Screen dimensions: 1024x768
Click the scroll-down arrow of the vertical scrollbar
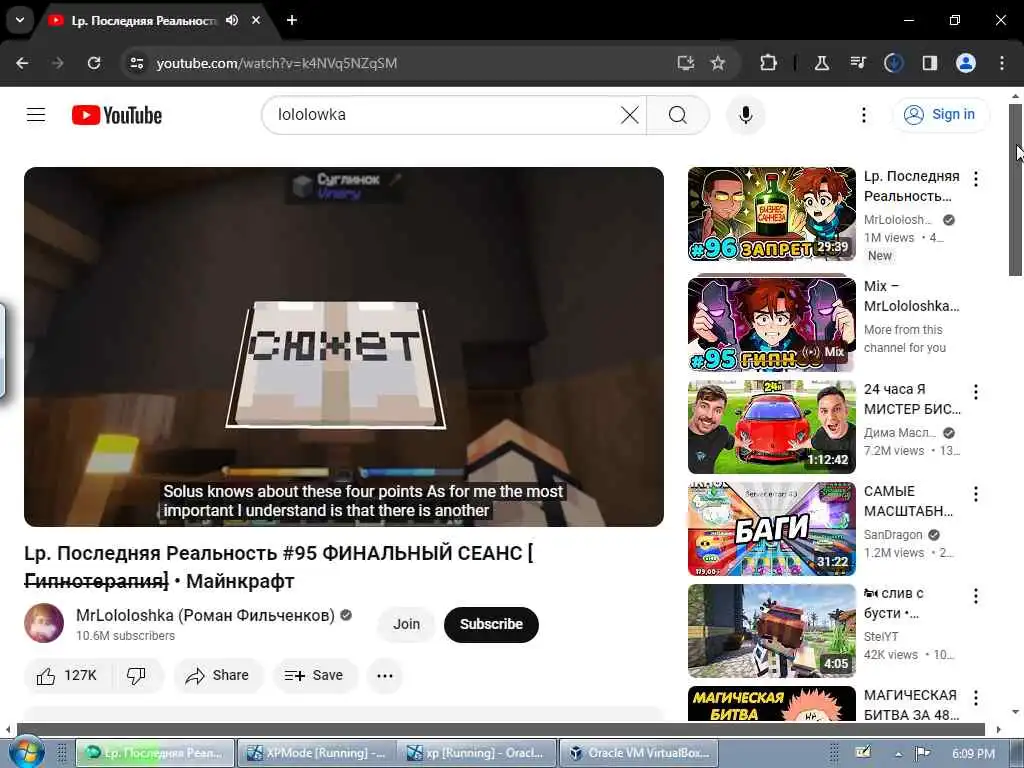[x=1016, y=712]
